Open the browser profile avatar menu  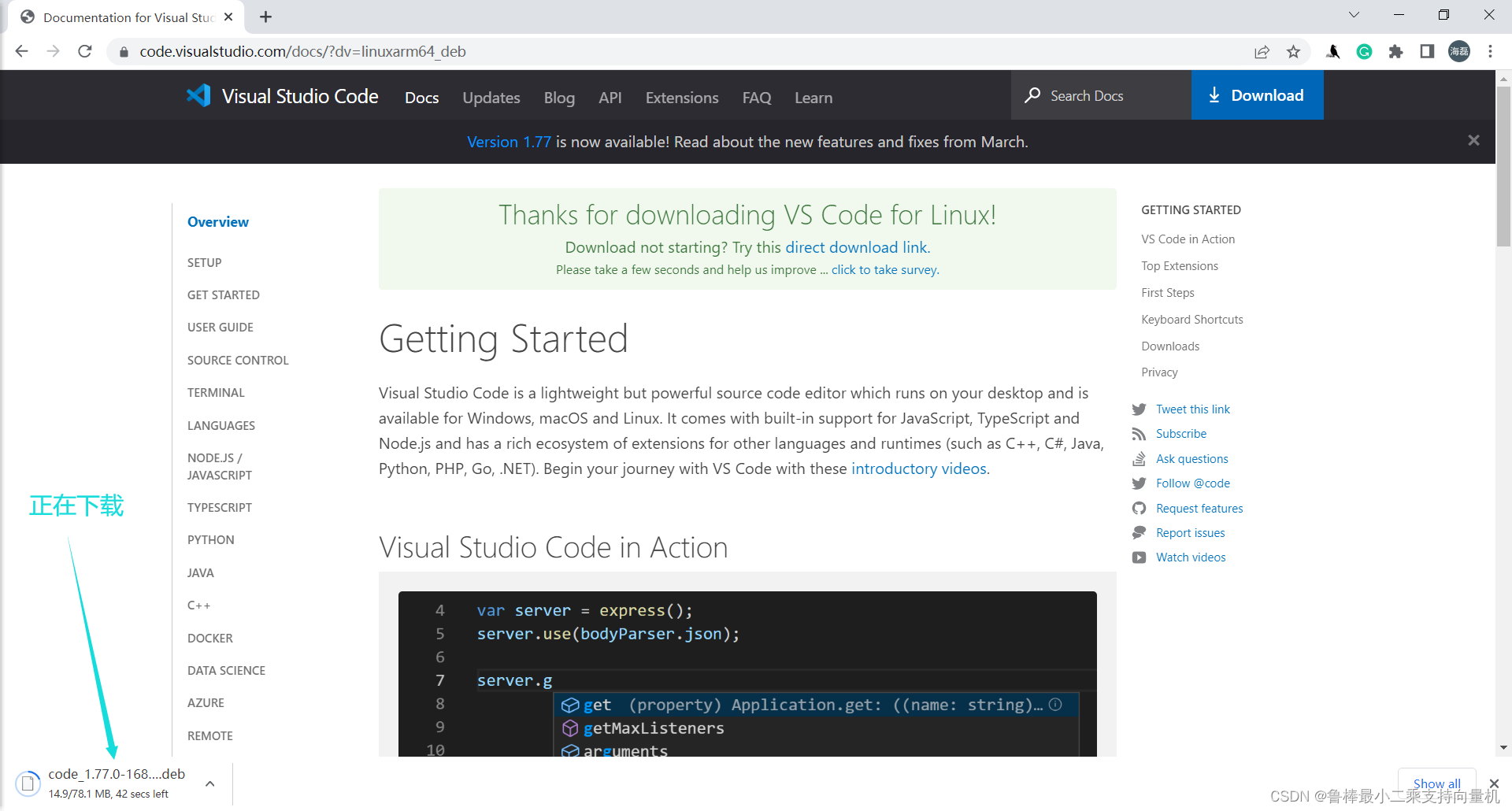tap(1458, 51)
